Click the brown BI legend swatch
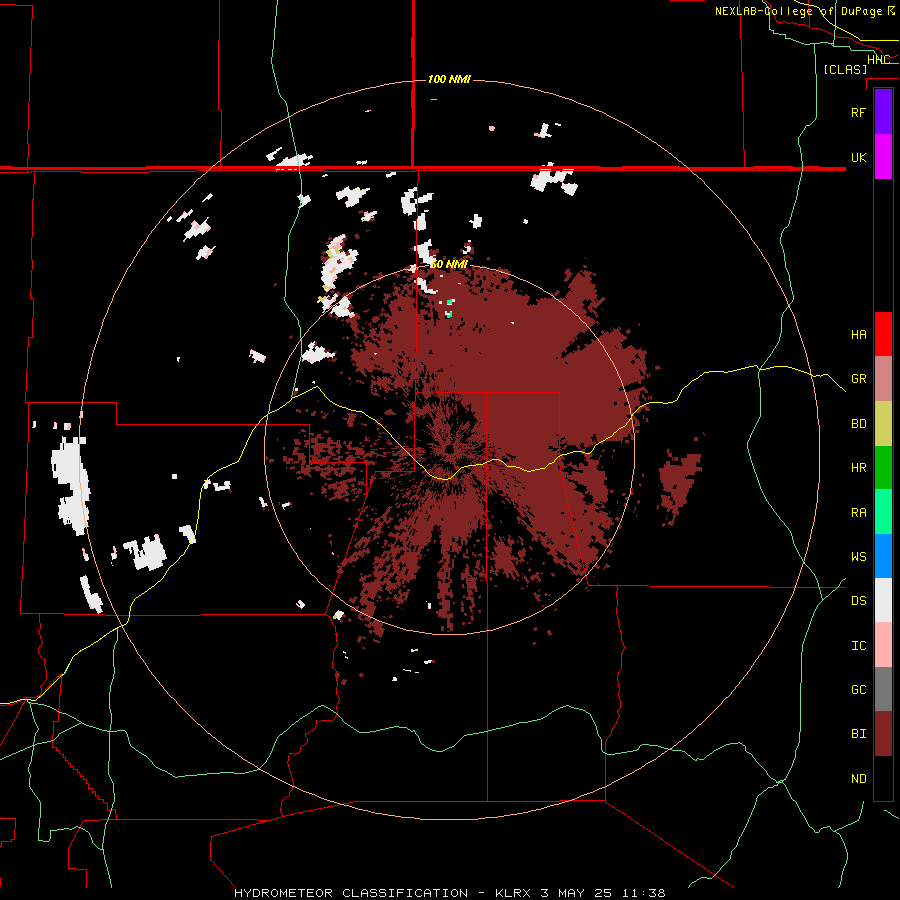 883,734
